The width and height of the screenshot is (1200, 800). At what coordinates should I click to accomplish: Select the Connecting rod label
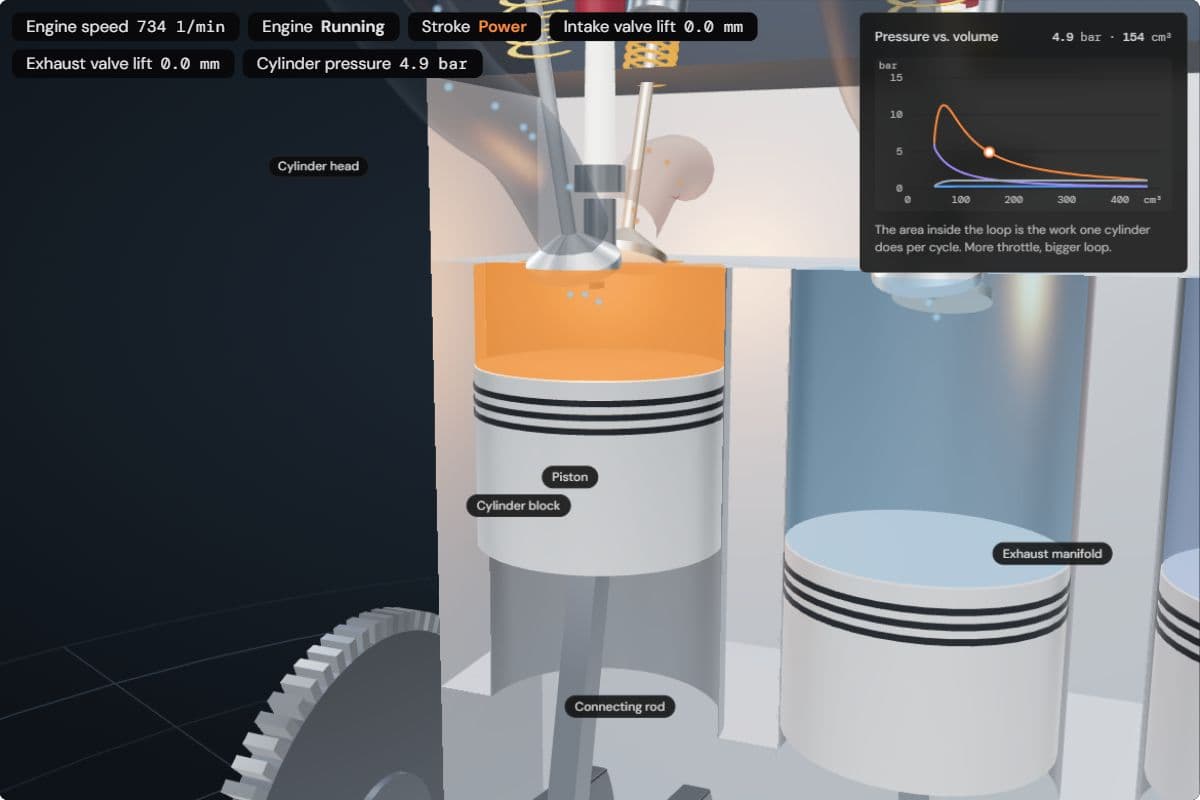tap(620, 707)
